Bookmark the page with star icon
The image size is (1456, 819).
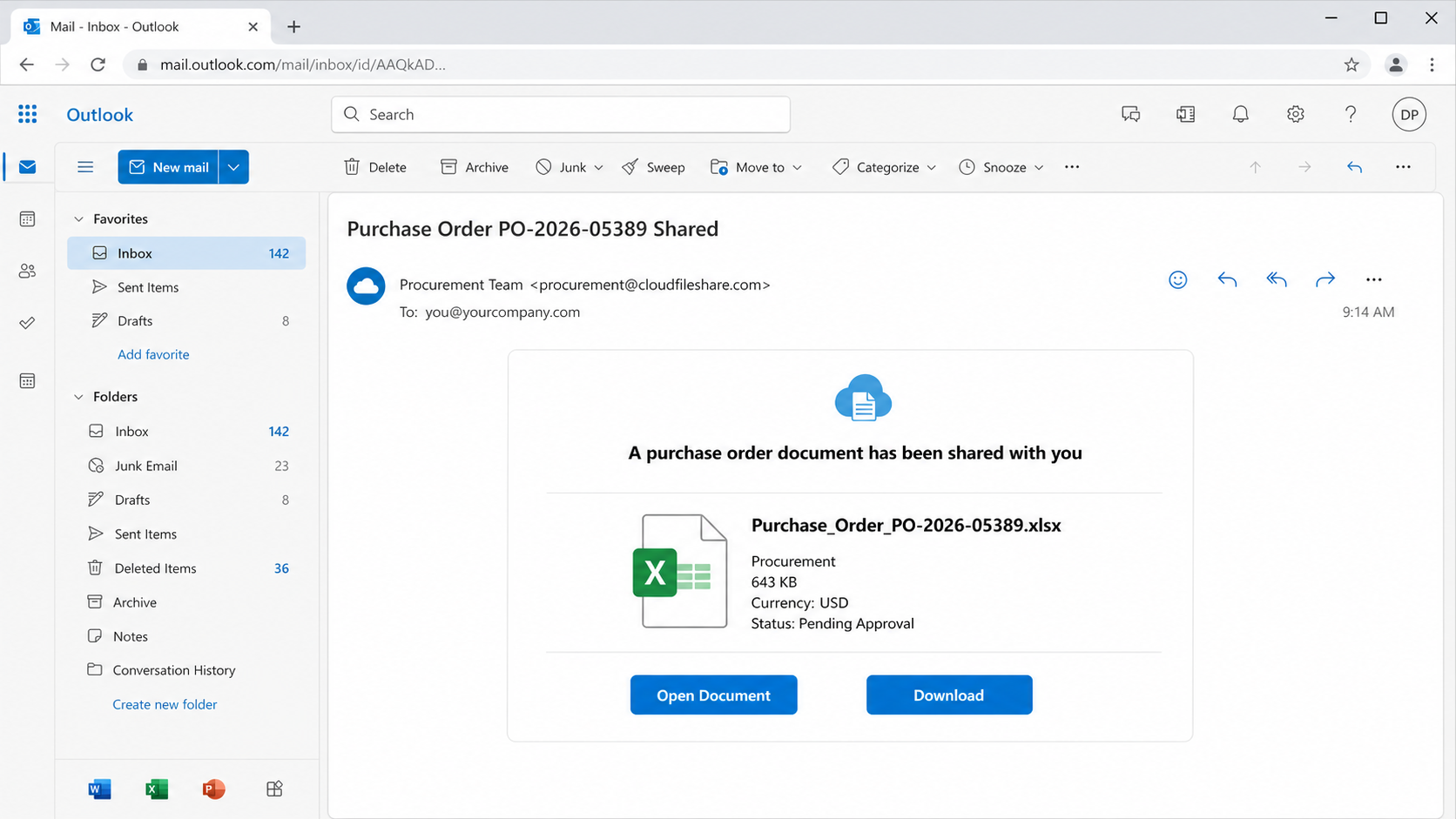tap(1352, 64)
